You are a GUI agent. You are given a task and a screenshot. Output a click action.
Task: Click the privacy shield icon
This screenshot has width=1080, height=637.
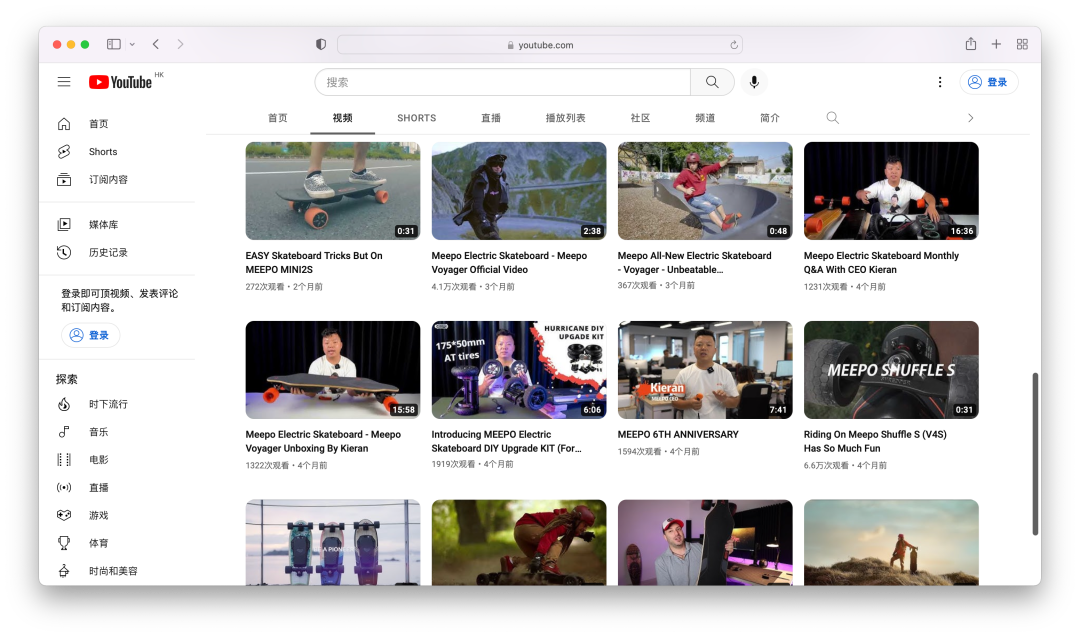tap(321, 44)
